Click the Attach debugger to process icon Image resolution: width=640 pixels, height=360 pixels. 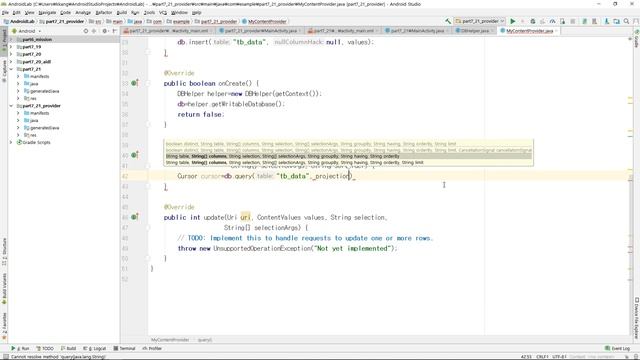coord(562,21)
